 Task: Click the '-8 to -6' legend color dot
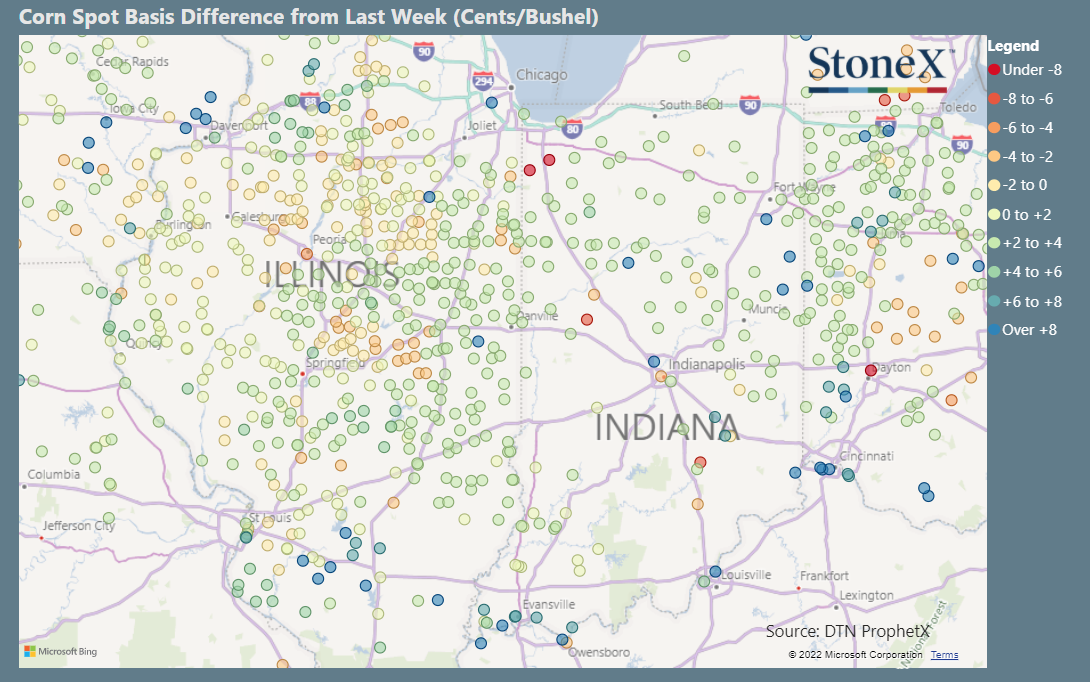tap(994, 99)
